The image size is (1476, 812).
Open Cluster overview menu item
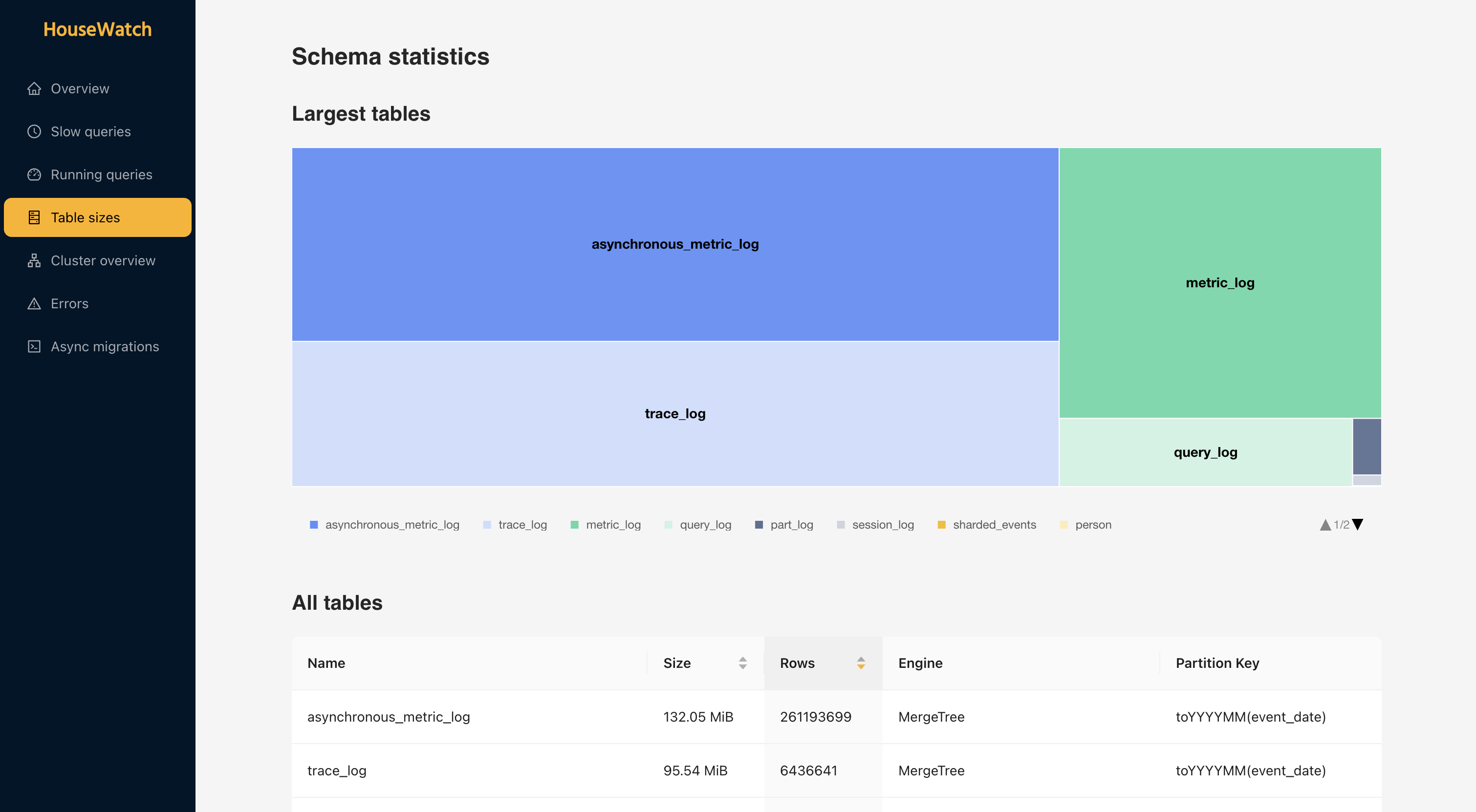[x=103, y=260]
